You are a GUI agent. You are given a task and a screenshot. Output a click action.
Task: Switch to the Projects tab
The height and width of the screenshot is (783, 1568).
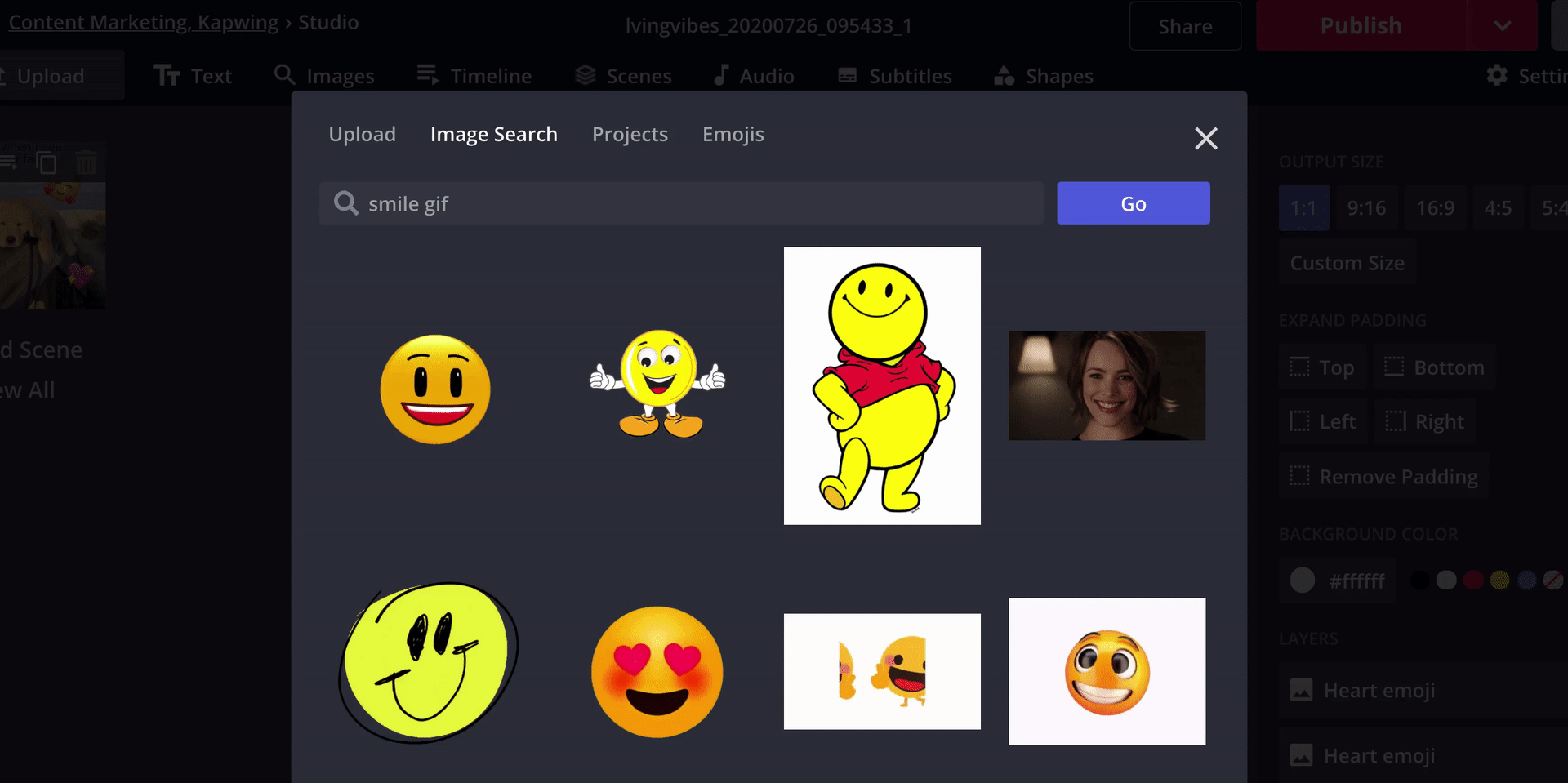point(630,135)
